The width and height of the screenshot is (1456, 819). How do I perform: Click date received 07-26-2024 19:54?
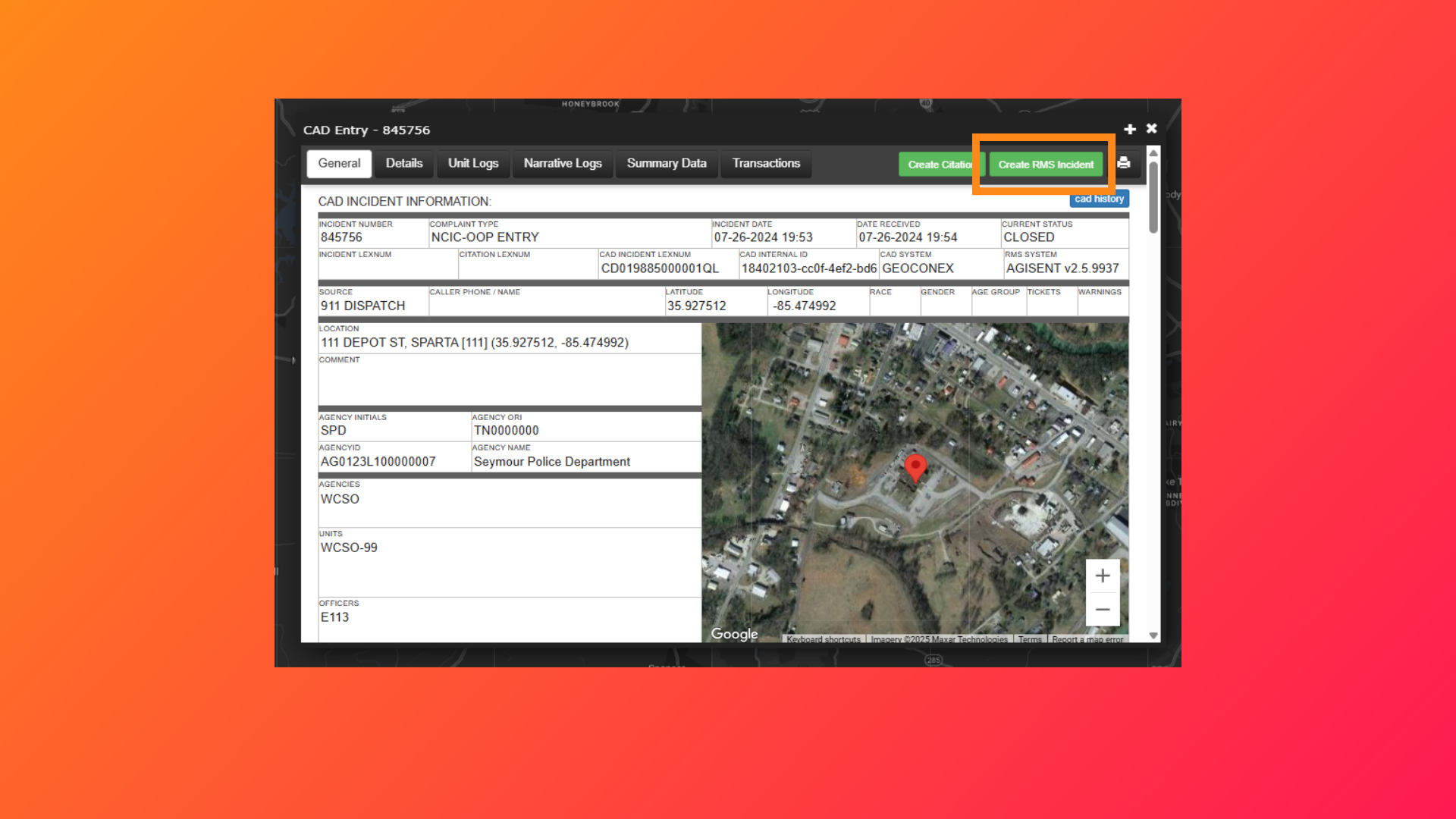908,237
